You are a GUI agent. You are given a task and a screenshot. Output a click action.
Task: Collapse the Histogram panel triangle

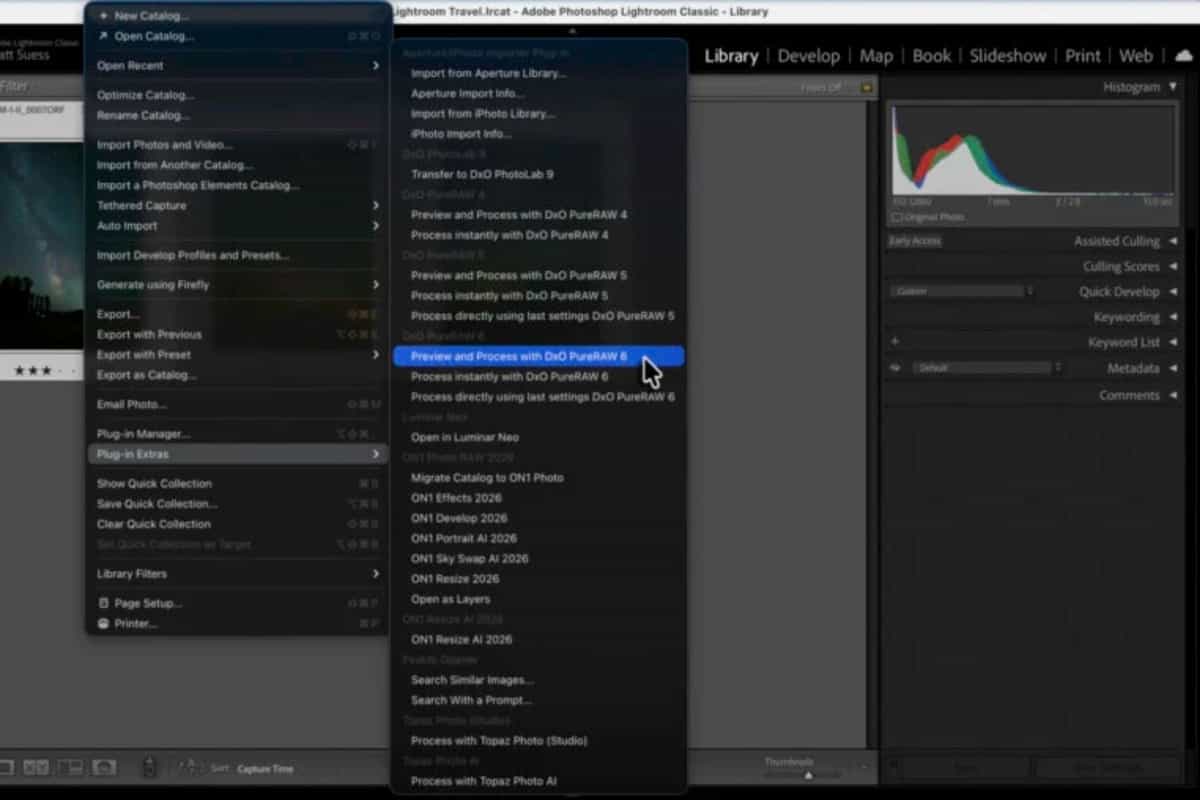coord(1173,87)
